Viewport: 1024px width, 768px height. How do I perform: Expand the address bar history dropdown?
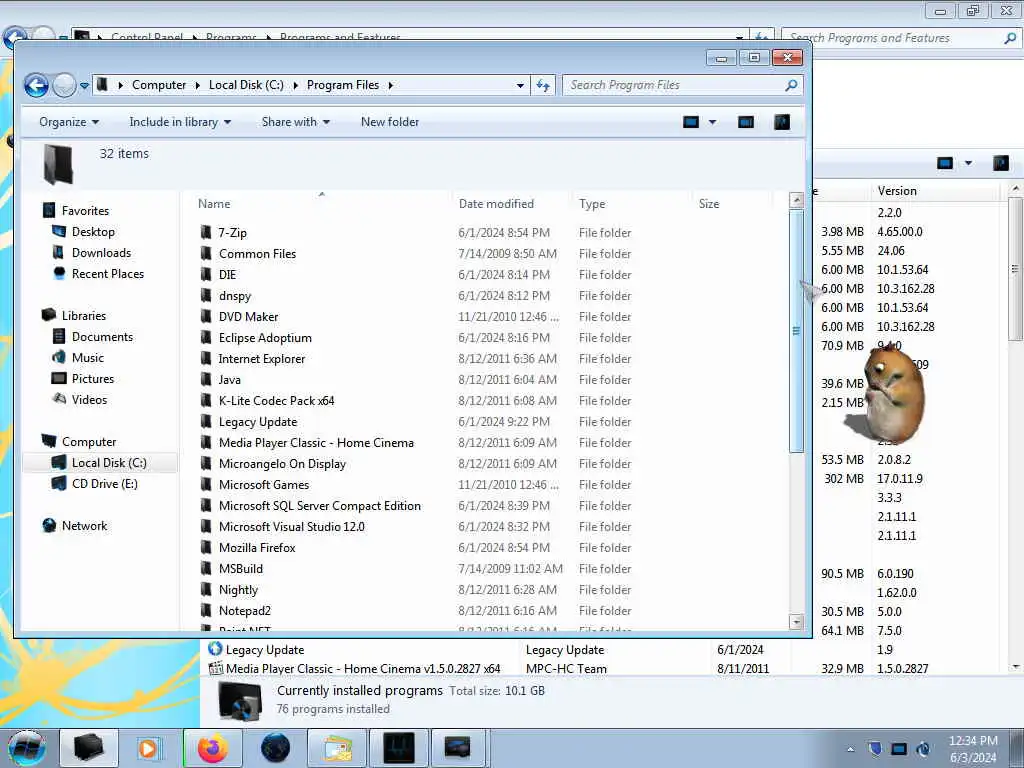click(x=520, y=86)
